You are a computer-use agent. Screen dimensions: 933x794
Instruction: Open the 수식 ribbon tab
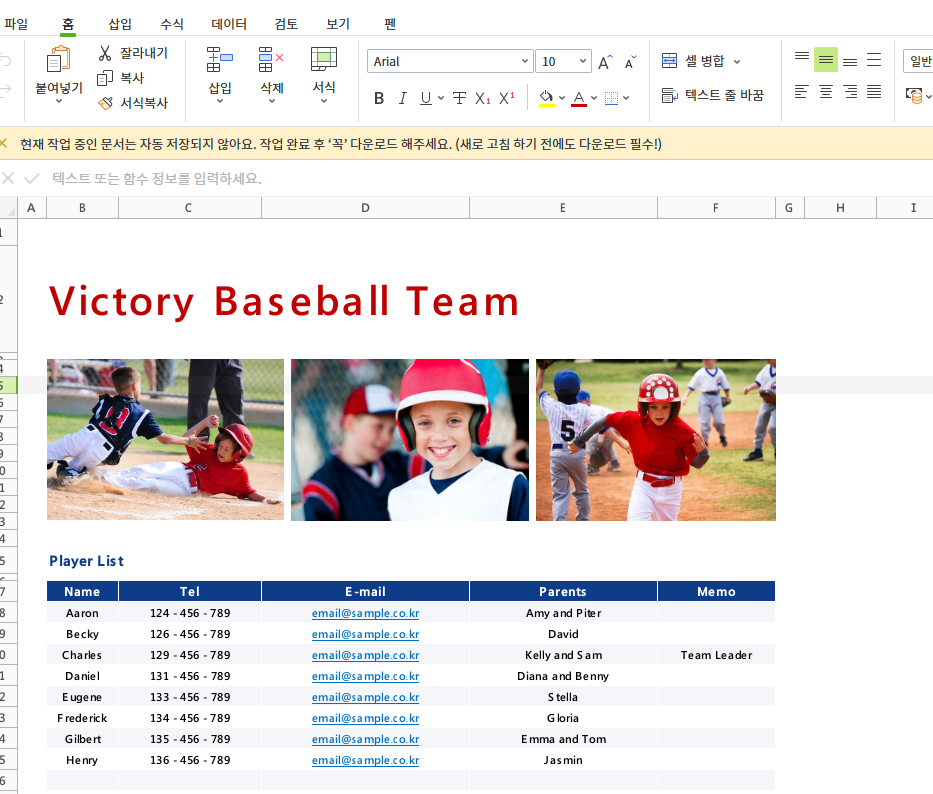point(171,24)
